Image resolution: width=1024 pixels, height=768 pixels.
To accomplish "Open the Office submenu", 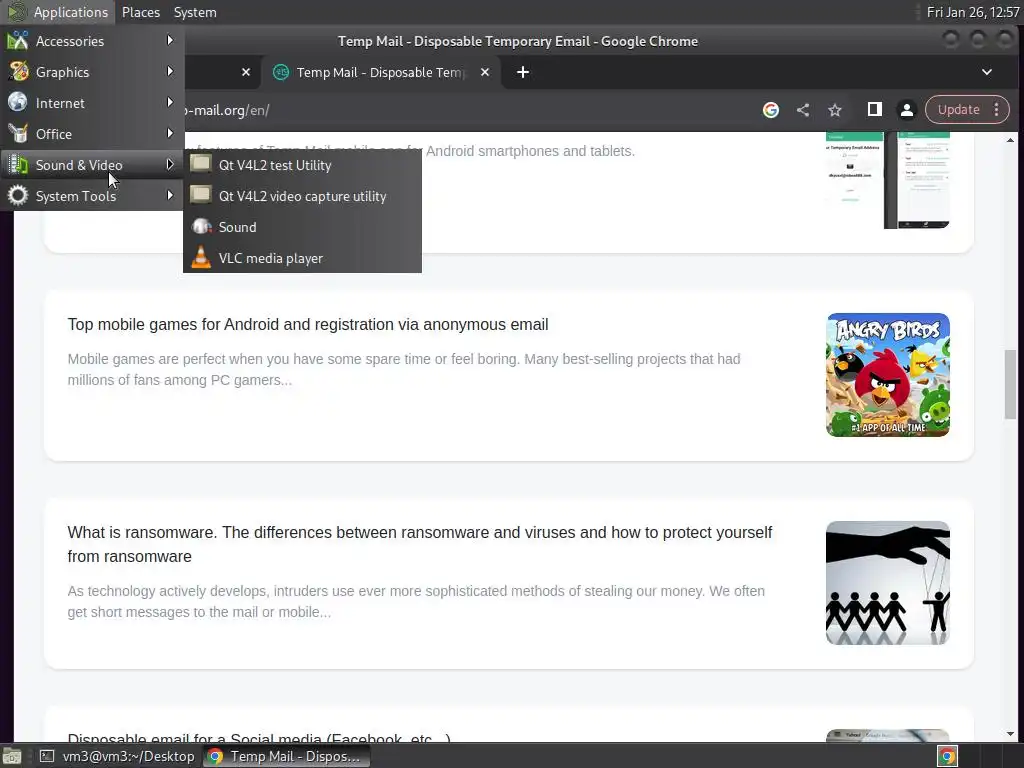I will (x=92, y=134).
